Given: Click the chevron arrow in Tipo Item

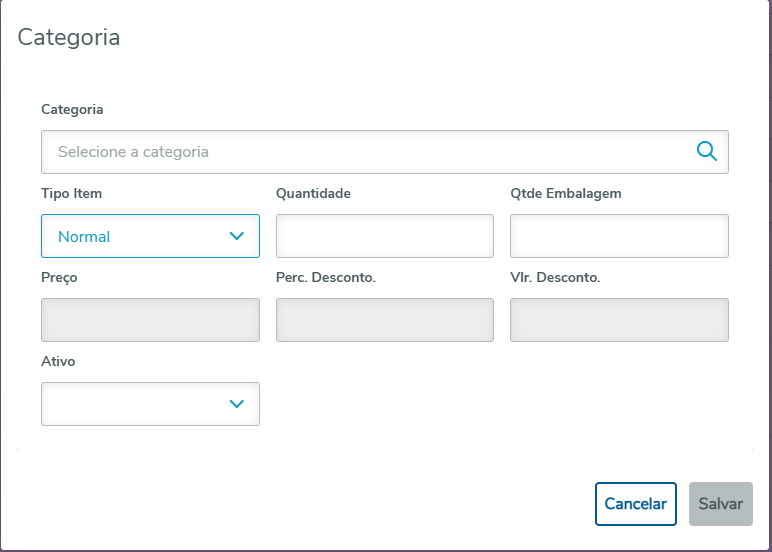Looking at the screenshot, I should [237, 236].
